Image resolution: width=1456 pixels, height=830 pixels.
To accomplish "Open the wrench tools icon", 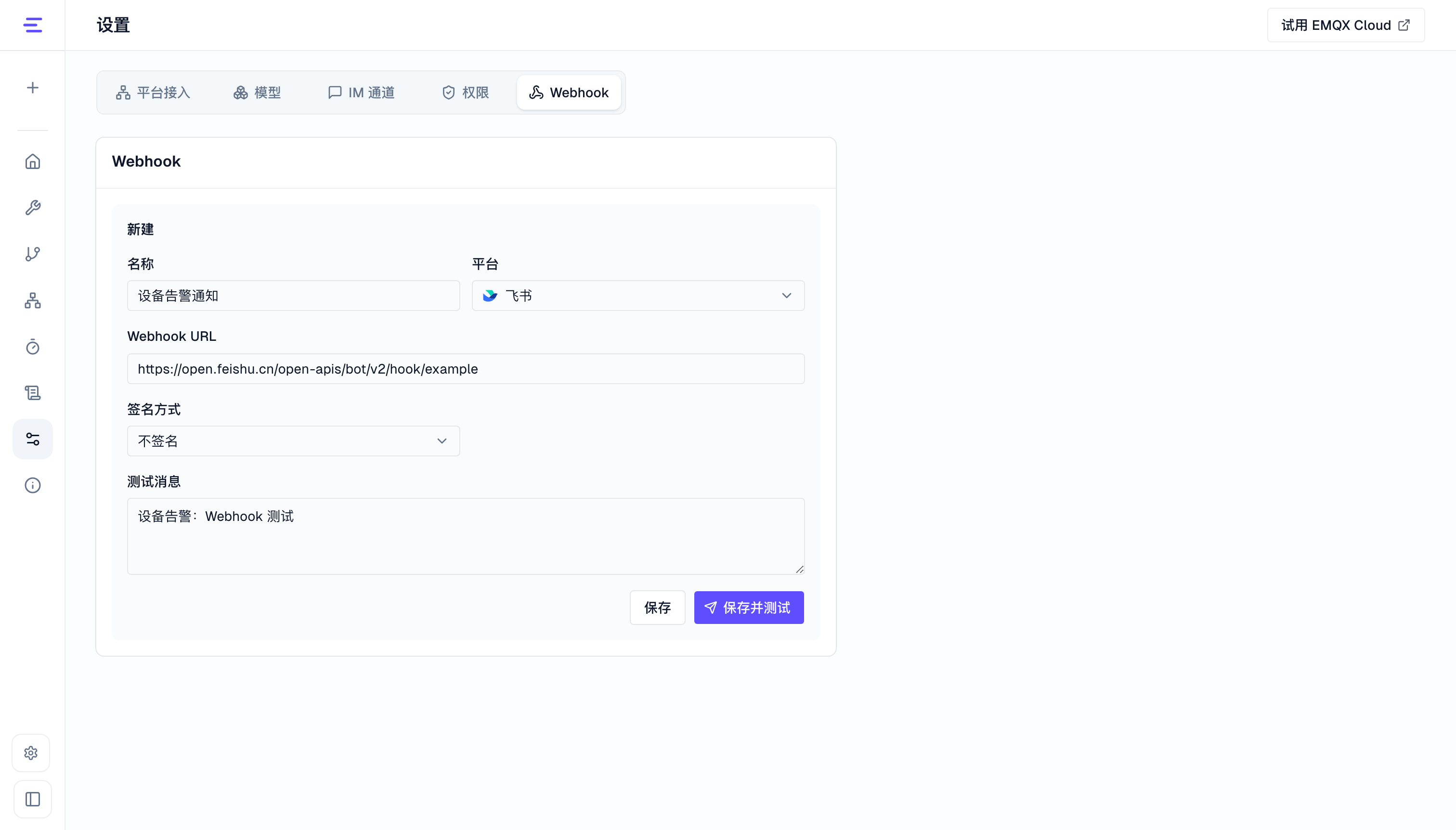I will 32,207.
